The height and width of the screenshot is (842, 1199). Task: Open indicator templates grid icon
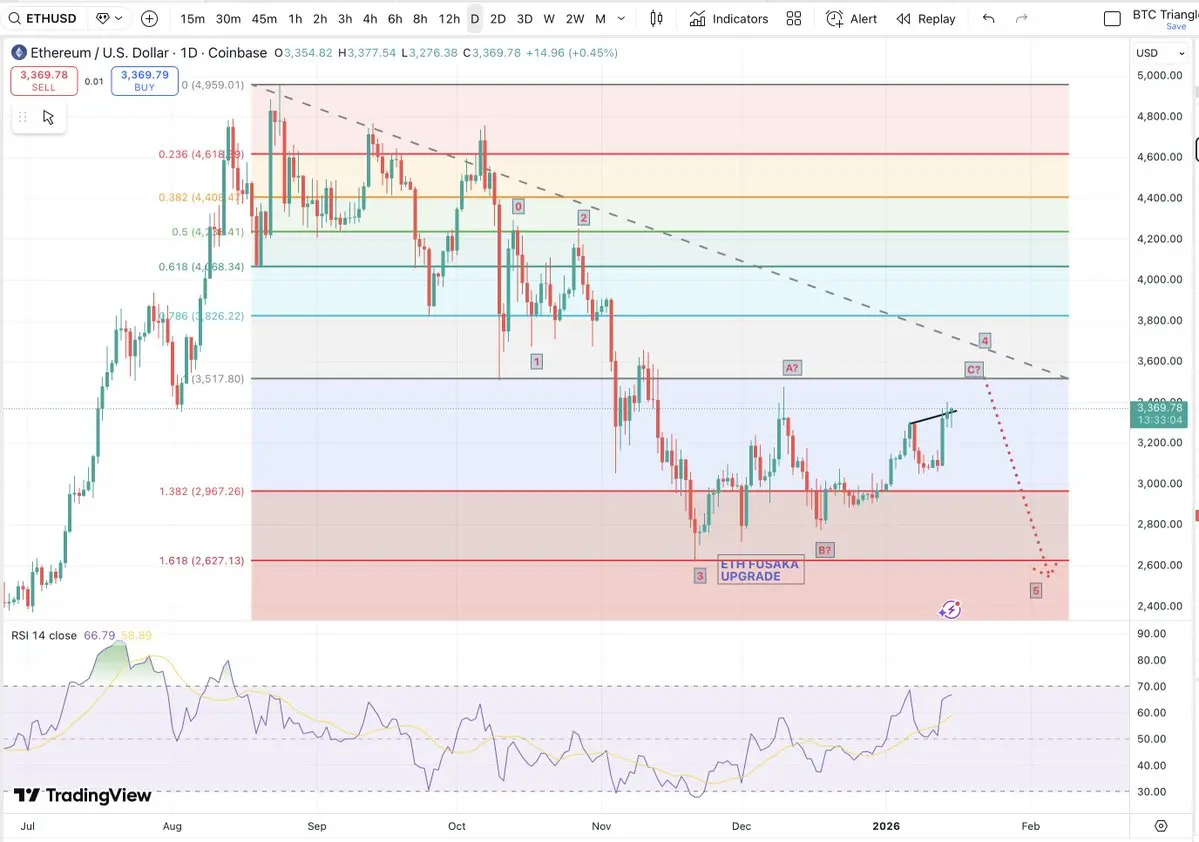coord(794,18)
